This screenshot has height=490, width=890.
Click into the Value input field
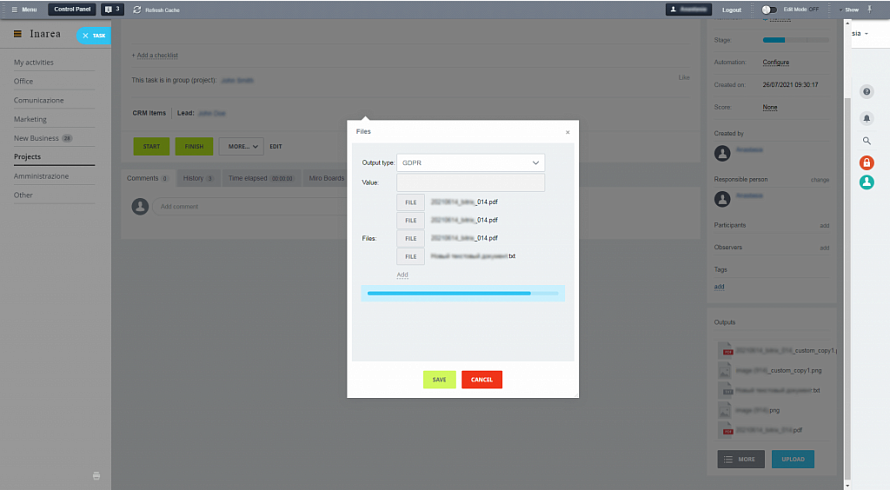pos(470,183)
